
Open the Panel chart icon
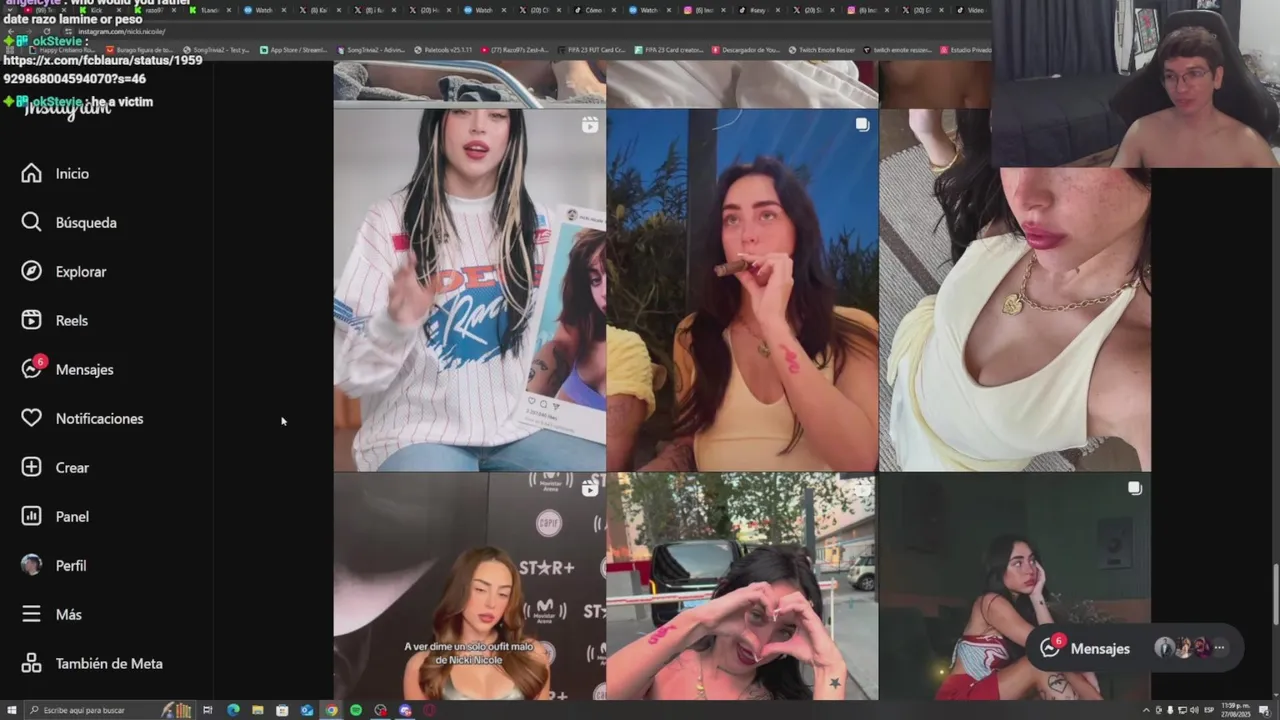coord(31,516)
